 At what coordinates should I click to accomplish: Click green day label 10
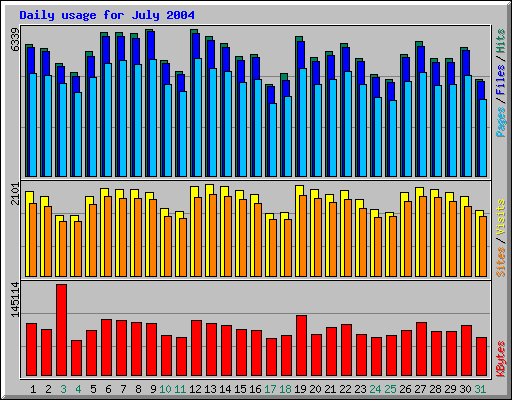pyautogui.click(x=165, y=389)
